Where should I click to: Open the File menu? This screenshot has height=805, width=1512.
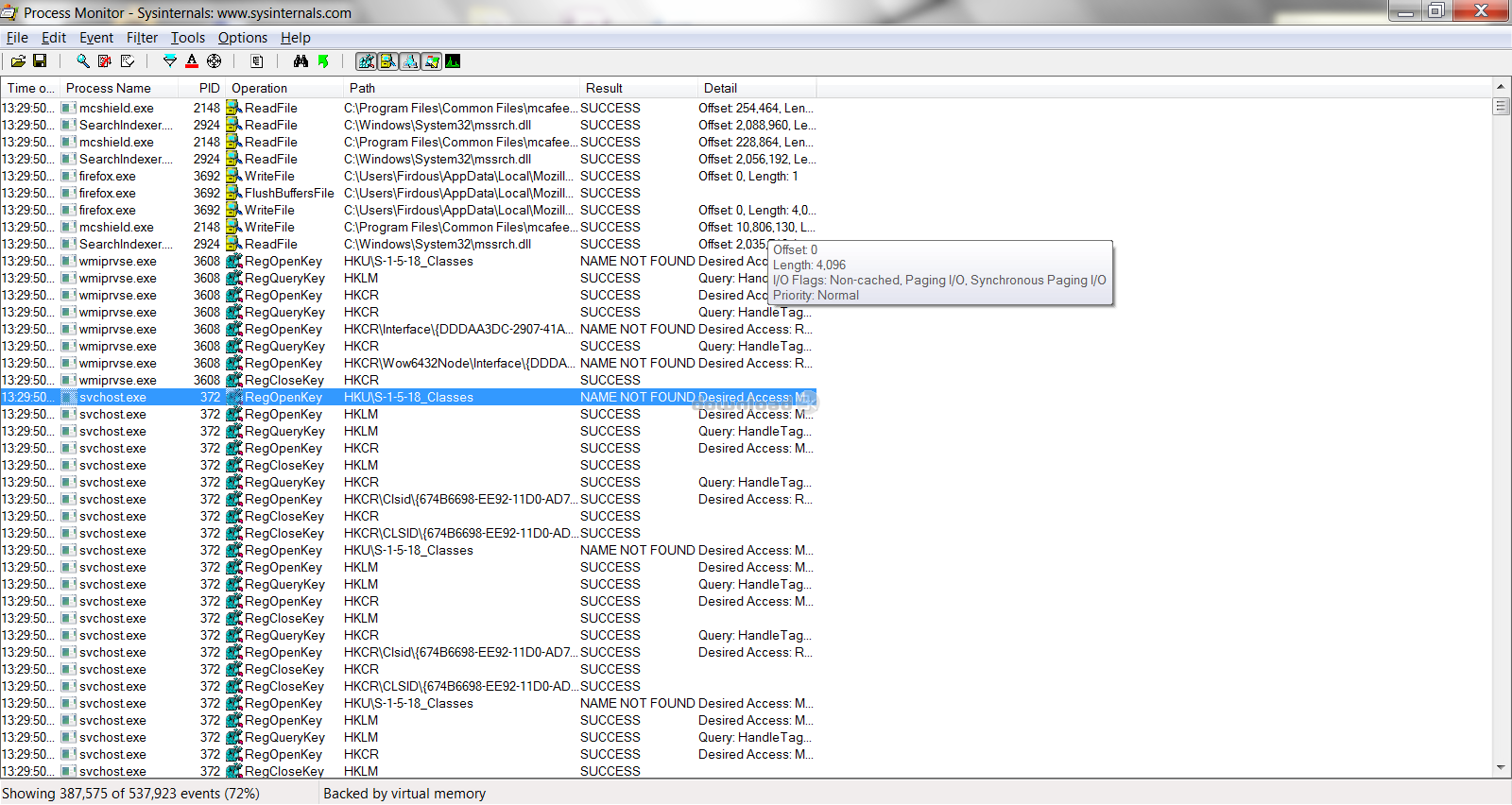tap(17, 38)
